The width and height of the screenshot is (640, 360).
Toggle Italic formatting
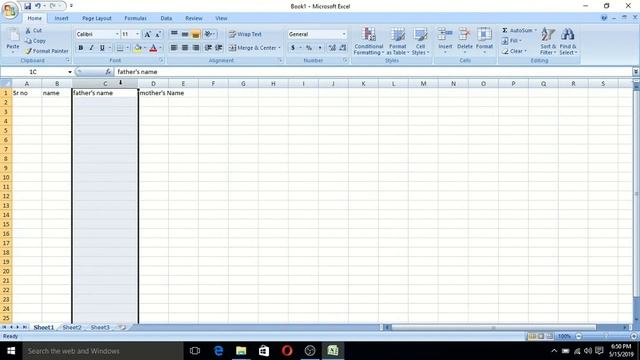91,48
